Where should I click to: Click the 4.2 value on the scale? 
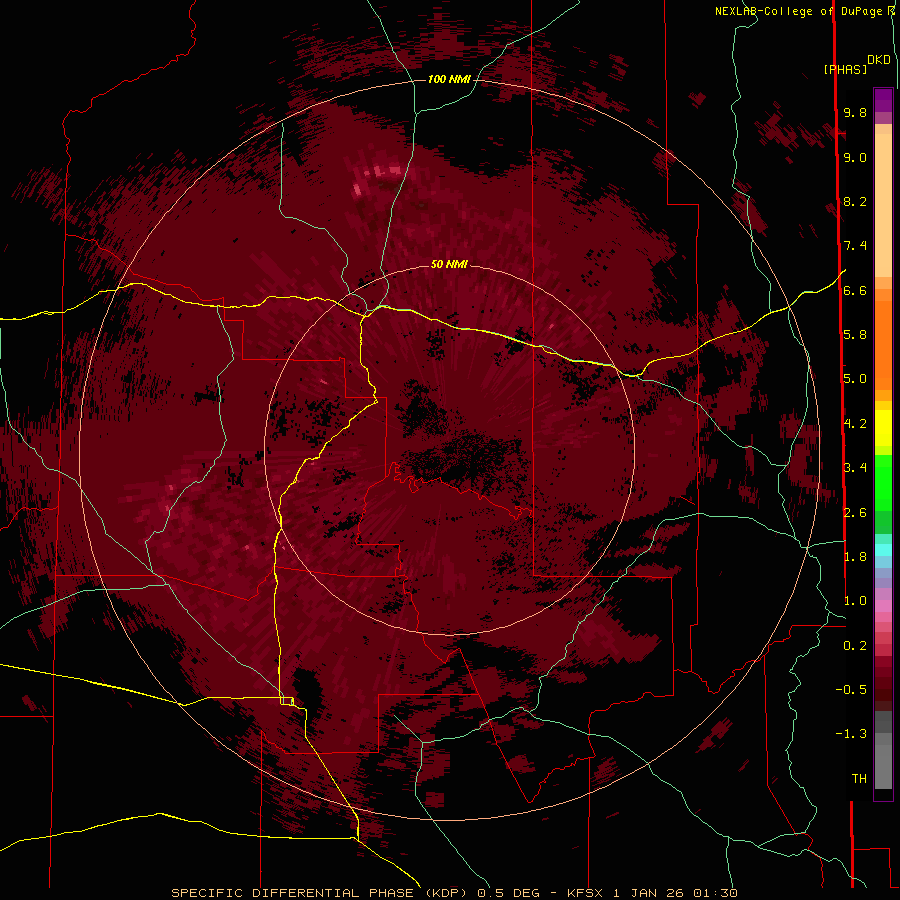pos(855,424)
